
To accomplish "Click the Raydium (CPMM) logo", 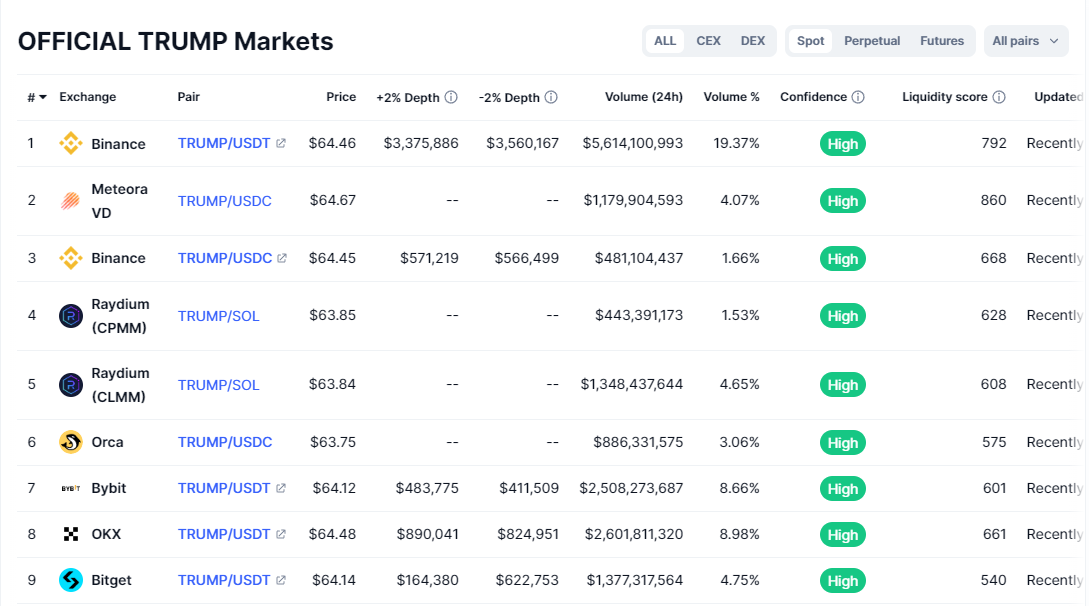I will pos(70,316).
